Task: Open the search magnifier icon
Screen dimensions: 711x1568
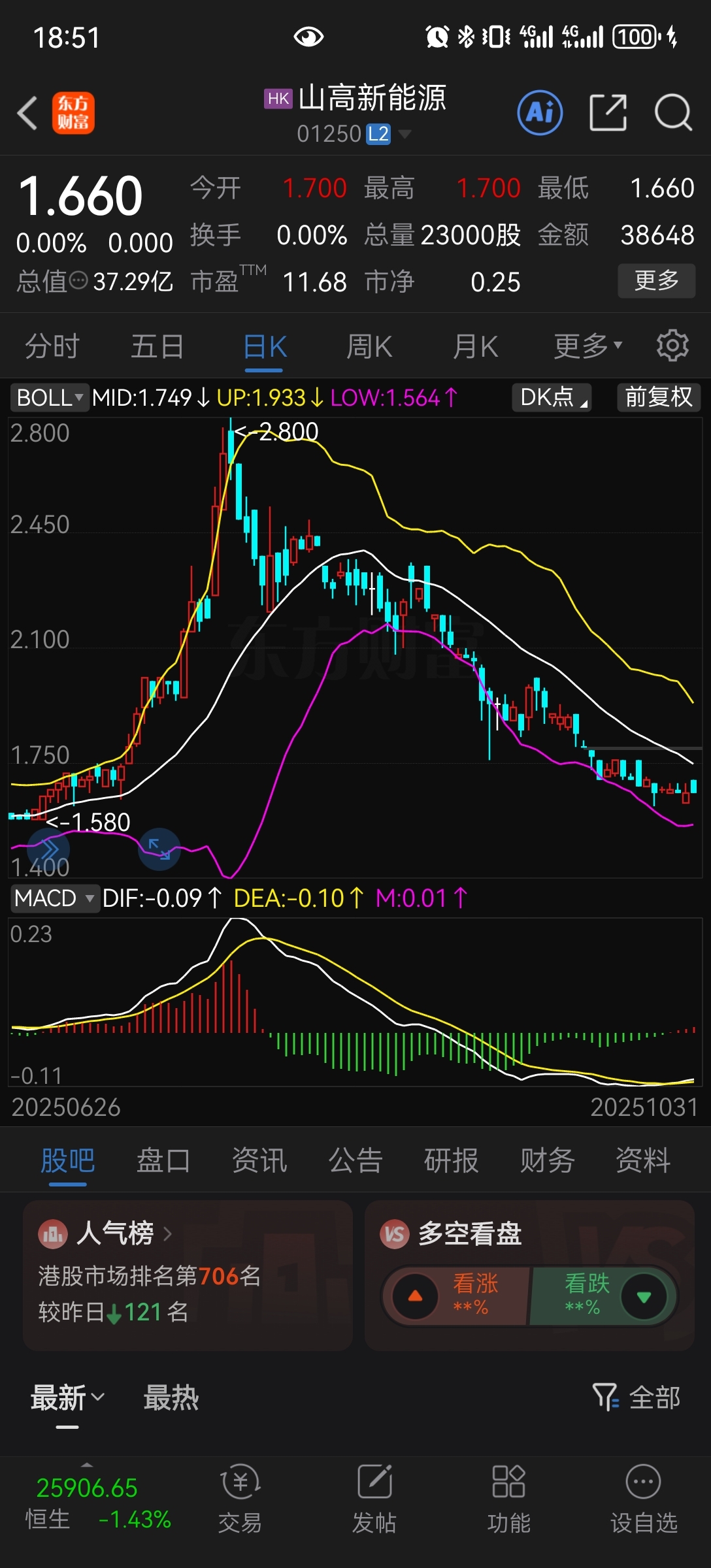Action: pos(673,113)
